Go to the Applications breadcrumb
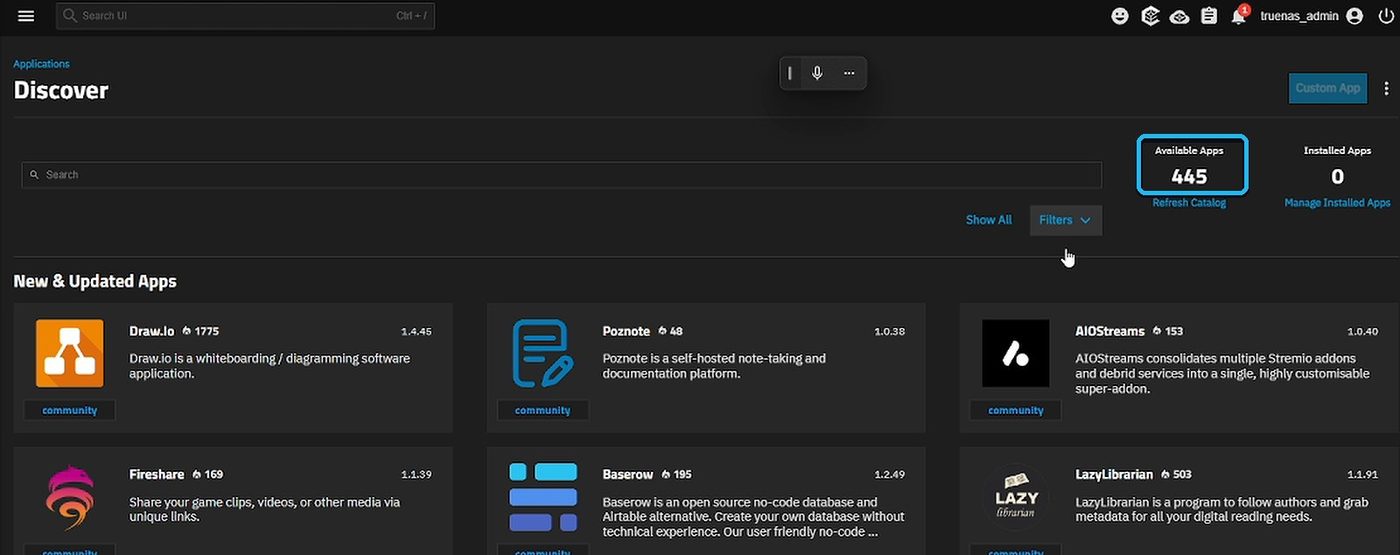 pyautogui.click(x=41, y=64)
